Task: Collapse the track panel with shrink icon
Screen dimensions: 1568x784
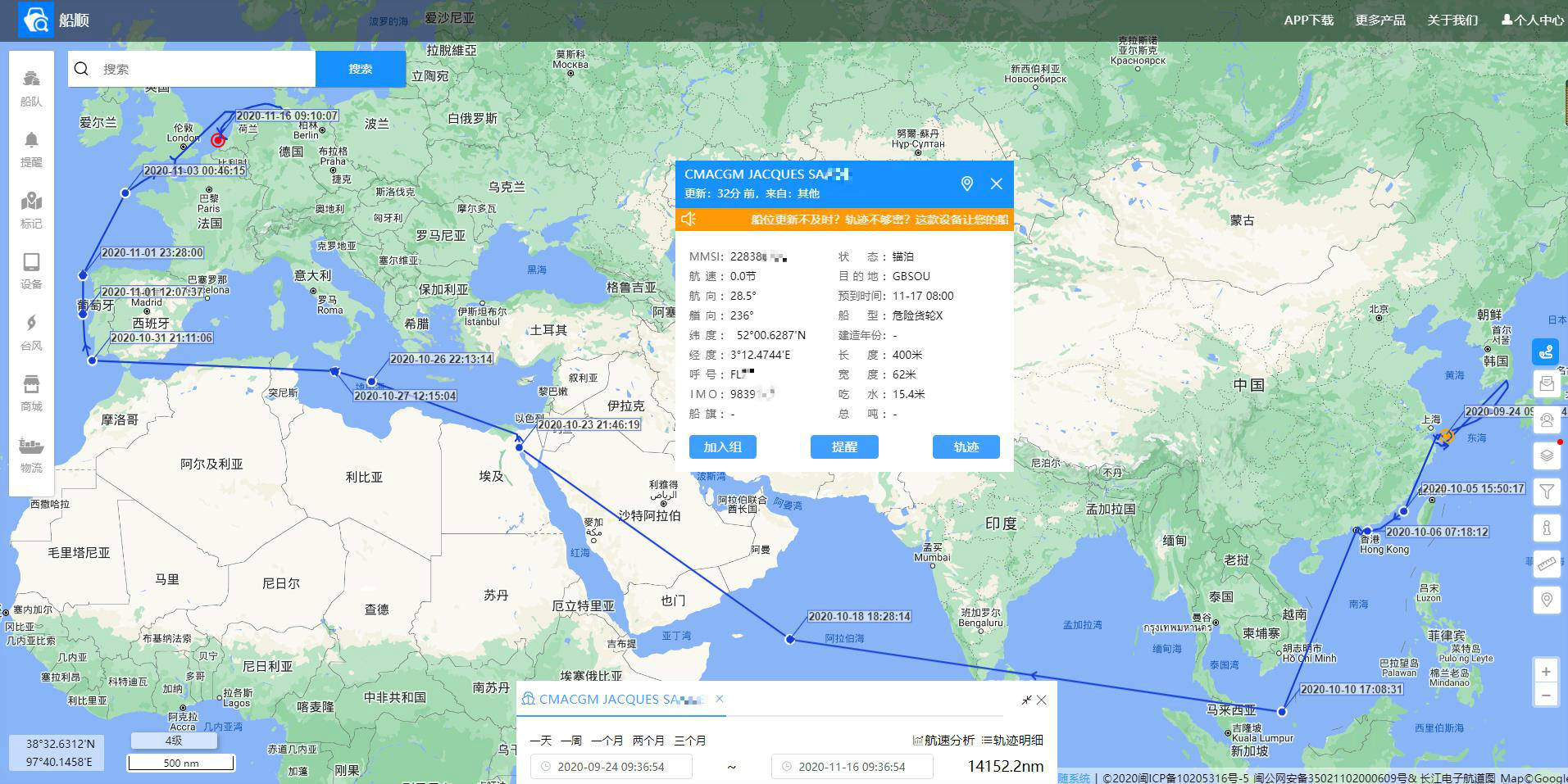Action: click(1026, 700)
